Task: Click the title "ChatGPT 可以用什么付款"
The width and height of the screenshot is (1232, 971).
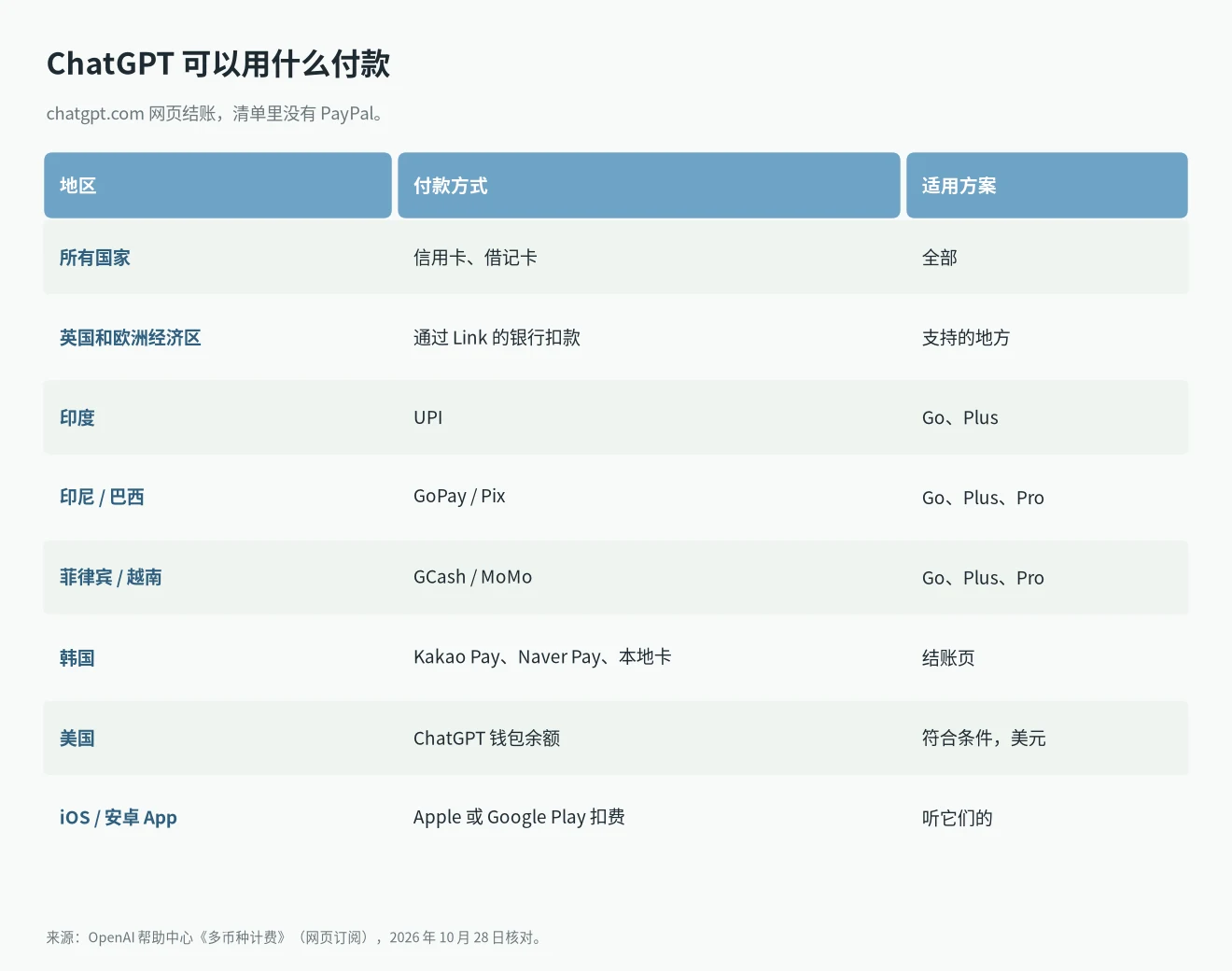Action: 218,63
